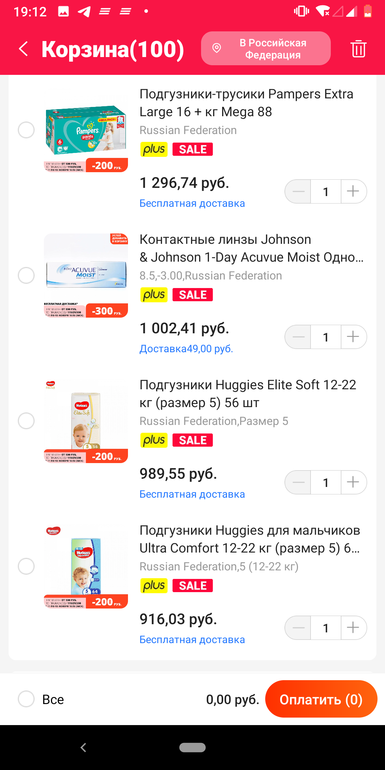Open the В Российская Федерация region selector

[x=266, y=49]
